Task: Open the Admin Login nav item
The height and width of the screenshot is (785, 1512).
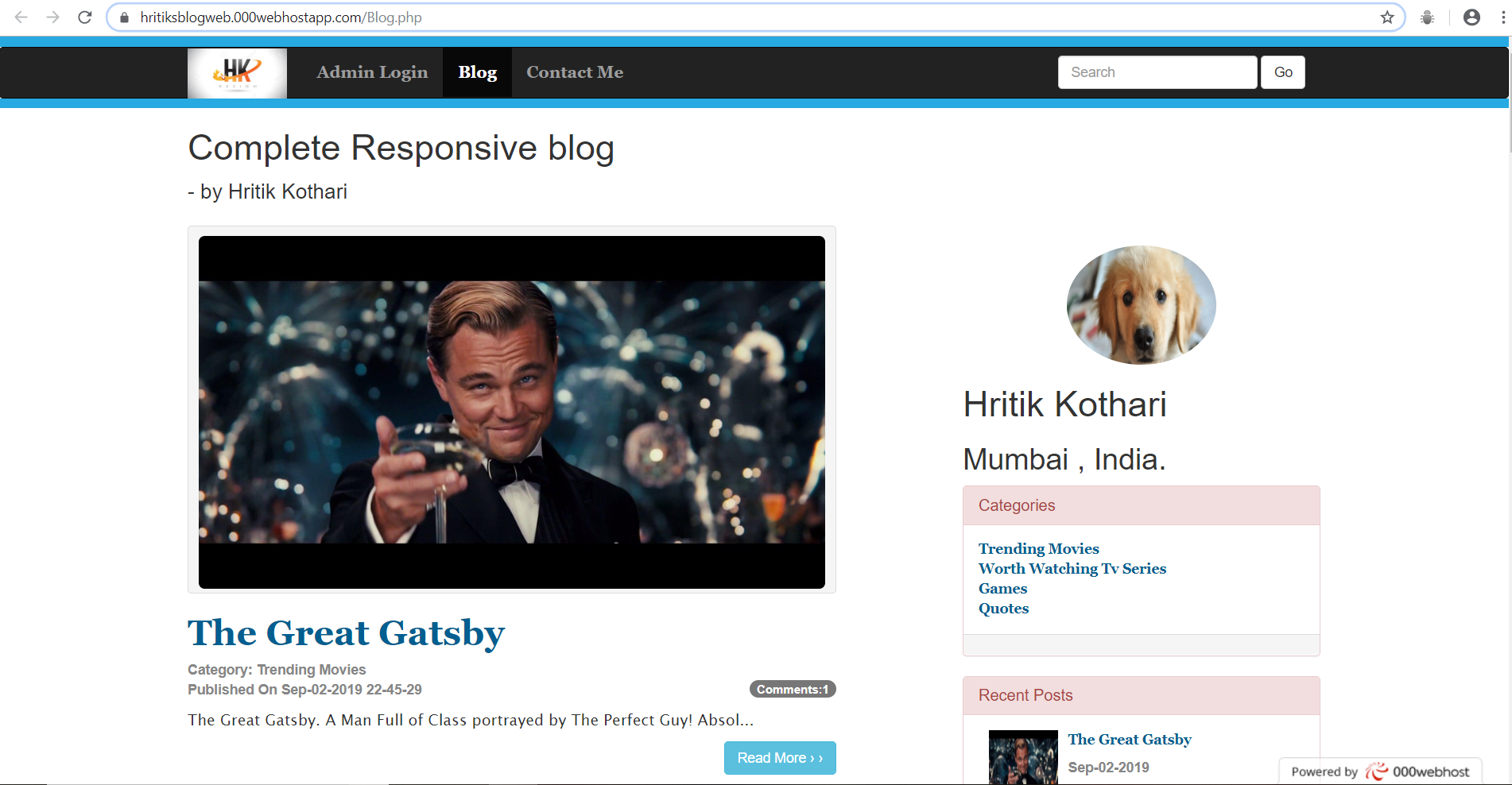Action: [x=372, y=72]
